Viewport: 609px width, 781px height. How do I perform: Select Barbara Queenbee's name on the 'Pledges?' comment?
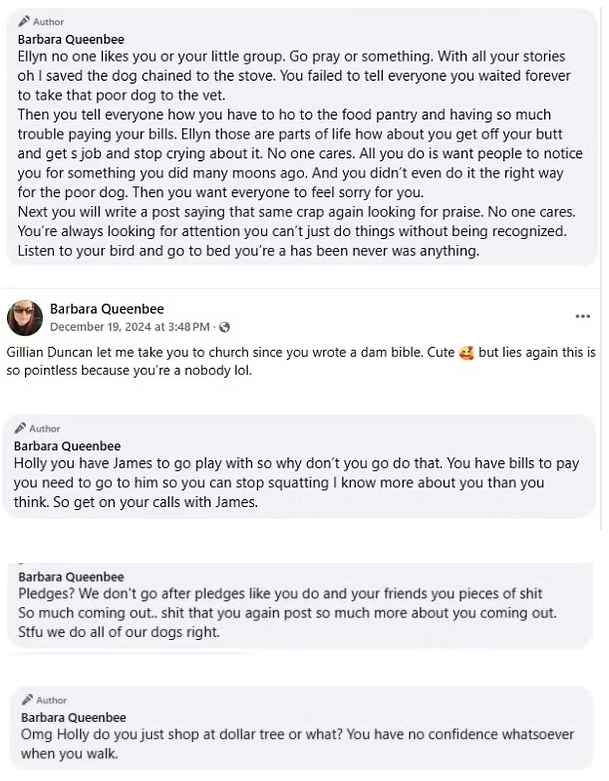(x=71, y=577)
